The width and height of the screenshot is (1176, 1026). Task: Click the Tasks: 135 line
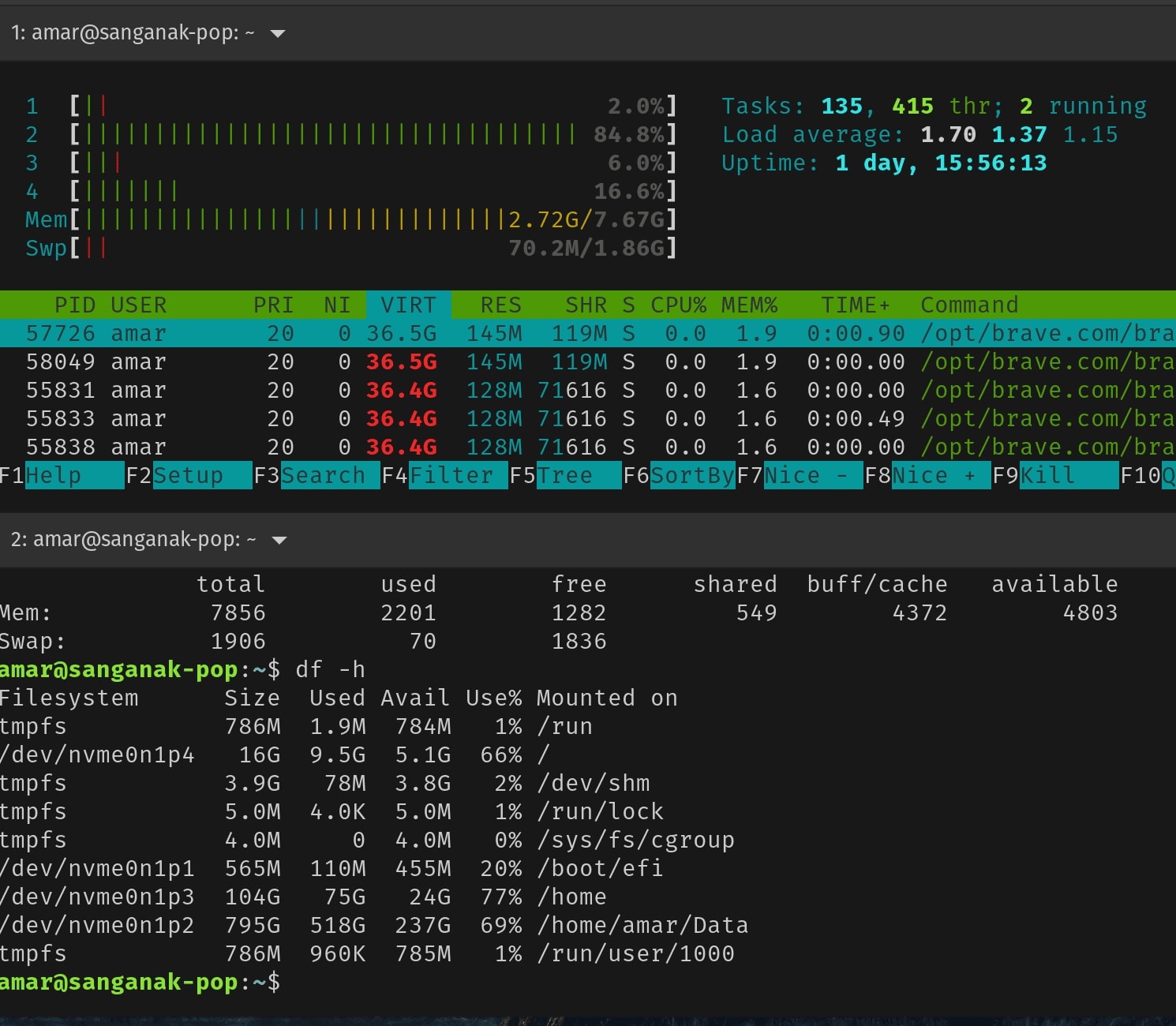click(934, 106)
